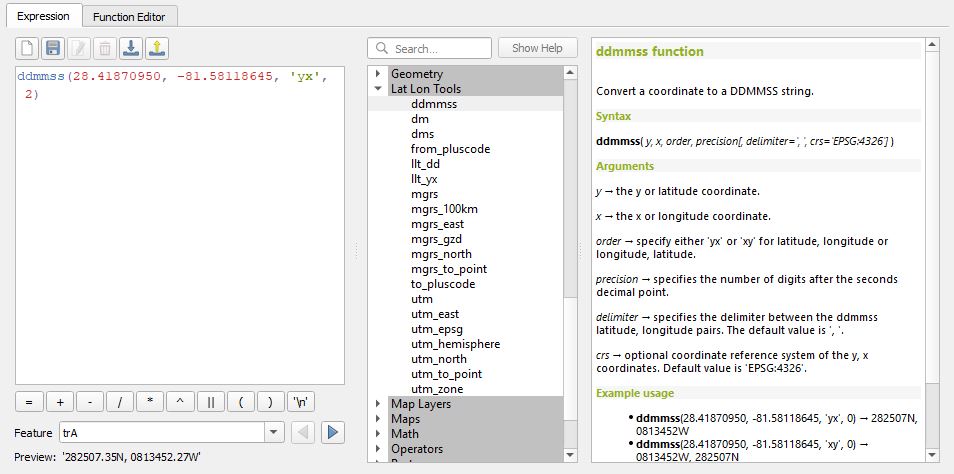The height and width of the screenshot is (474, 954).
Task: Select the utm_north function
Action: click(x=439, y=359)
